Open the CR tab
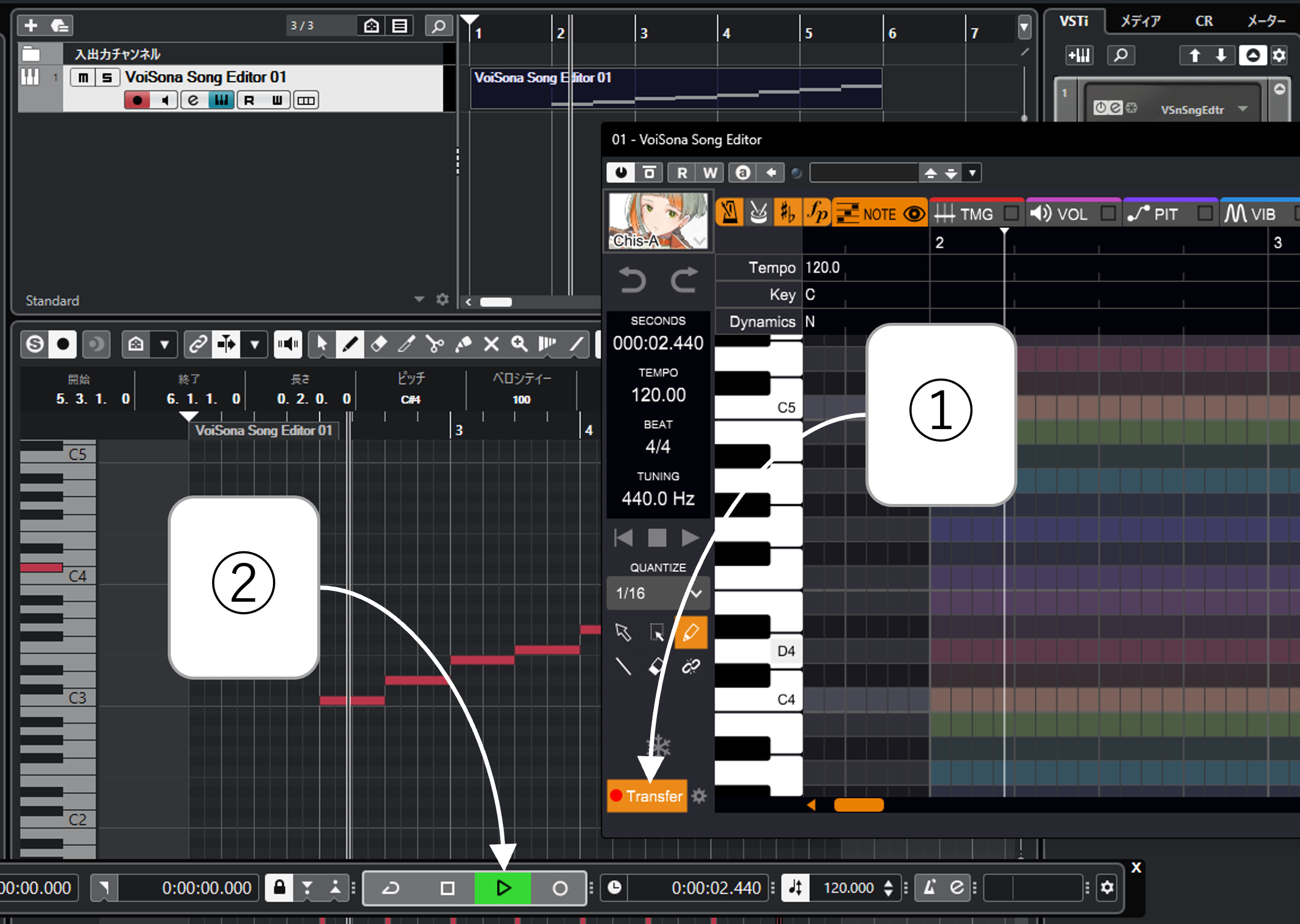Viewport: 1300px width, 924px height. click(x=1204, y=21)
